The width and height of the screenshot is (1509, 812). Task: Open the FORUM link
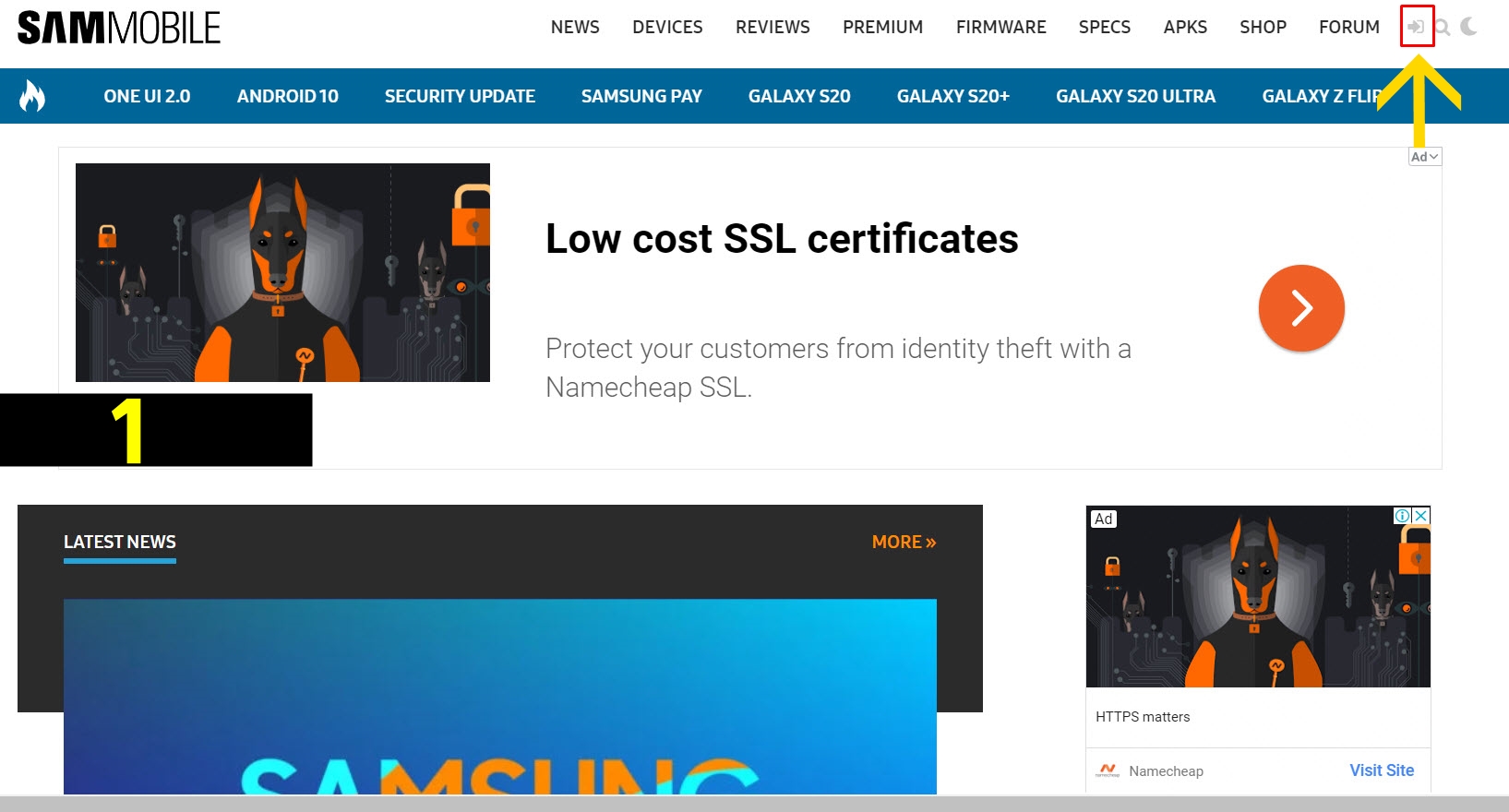coord(1349,27)
